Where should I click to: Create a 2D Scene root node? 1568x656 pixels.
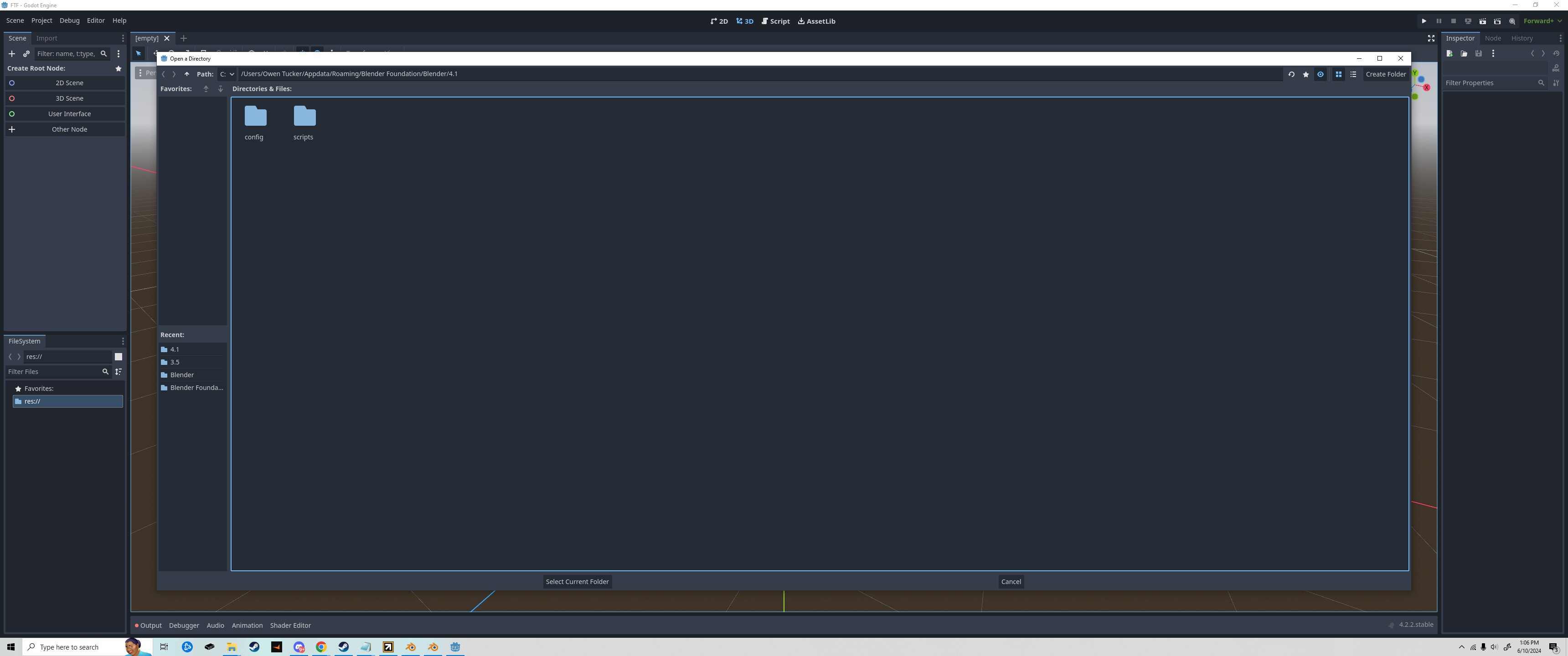coord(65,83)
